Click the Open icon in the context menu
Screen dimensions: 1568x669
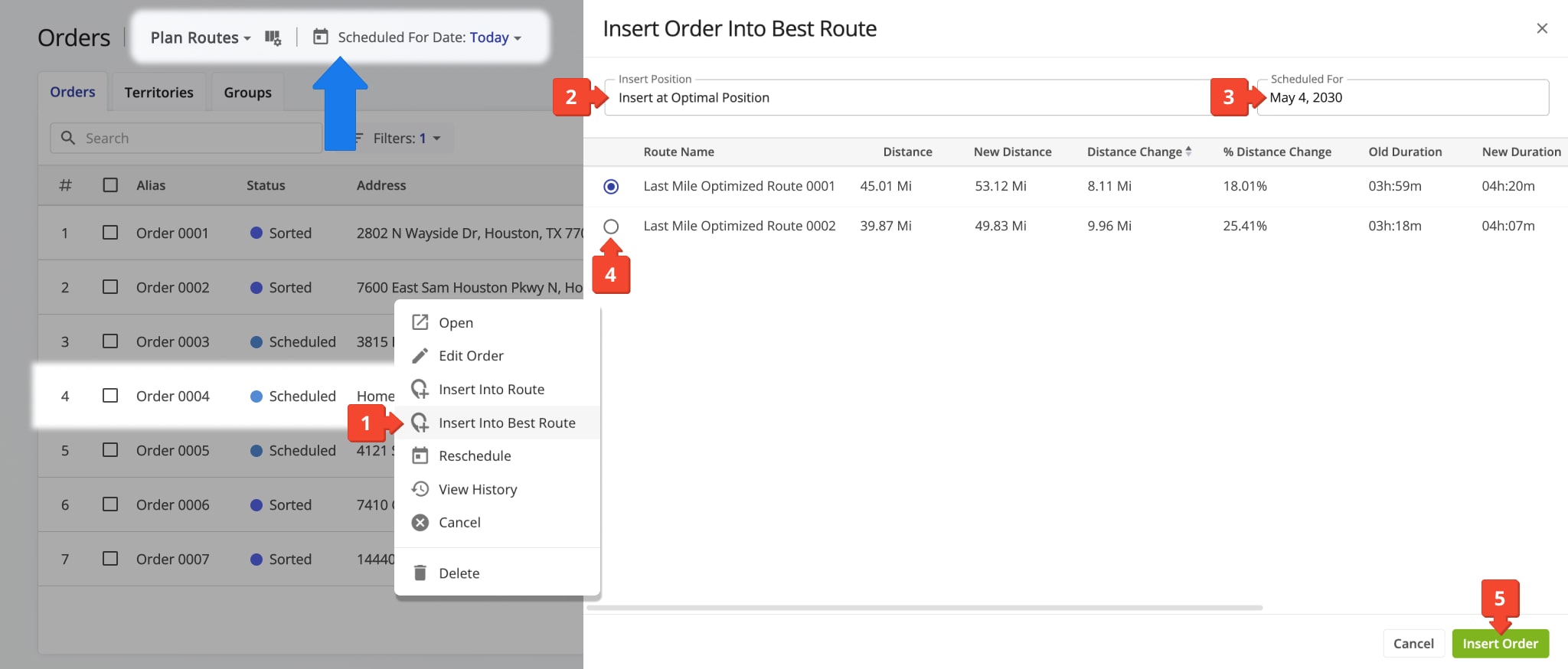[x=420, y=322]
